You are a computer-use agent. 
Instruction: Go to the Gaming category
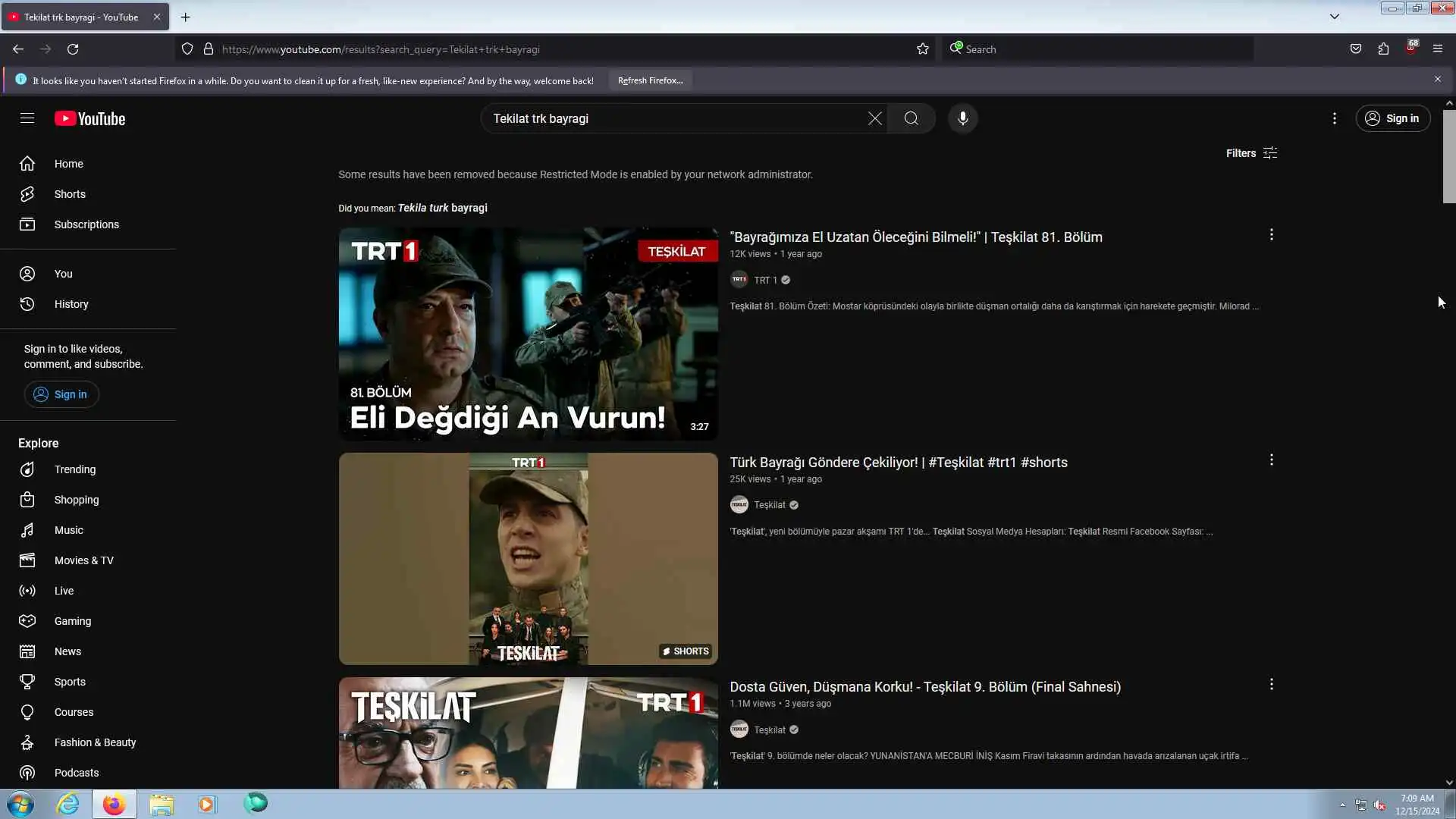click(72, 621)
